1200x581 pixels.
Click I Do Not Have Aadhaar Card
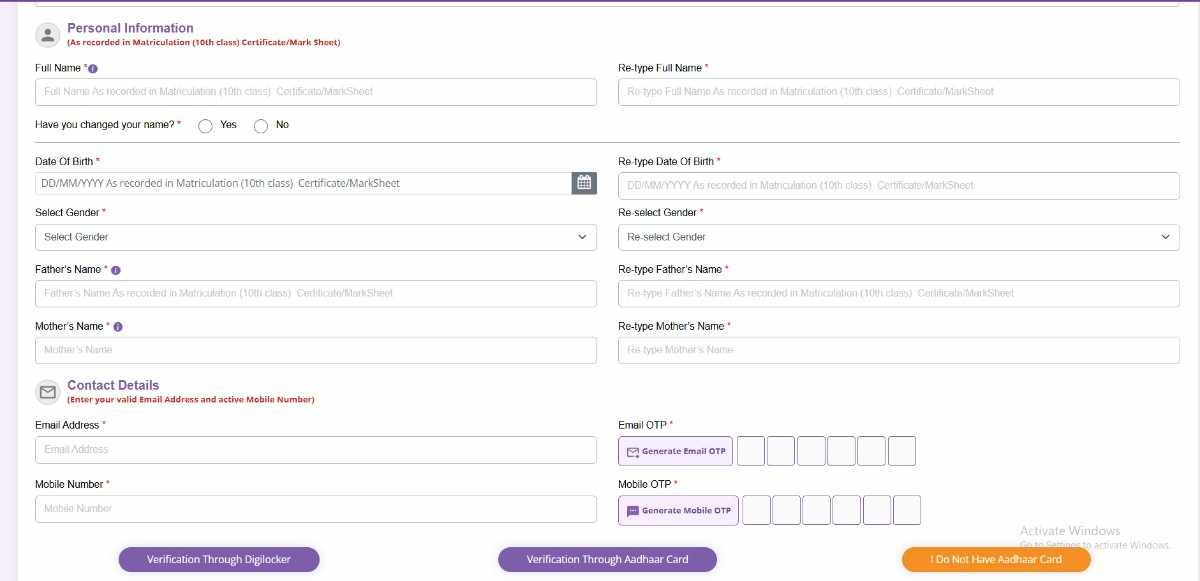[995, 559]
